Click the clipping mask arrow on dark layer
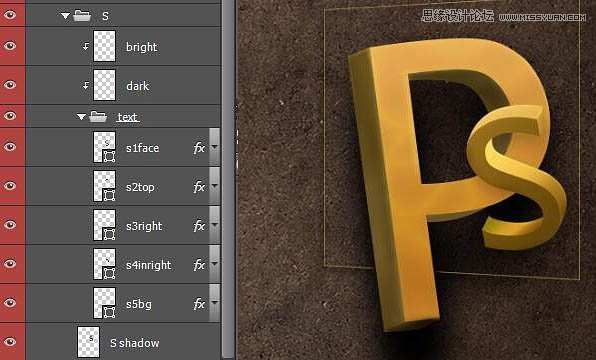The image size is (596, 360). tap(86, 86)
